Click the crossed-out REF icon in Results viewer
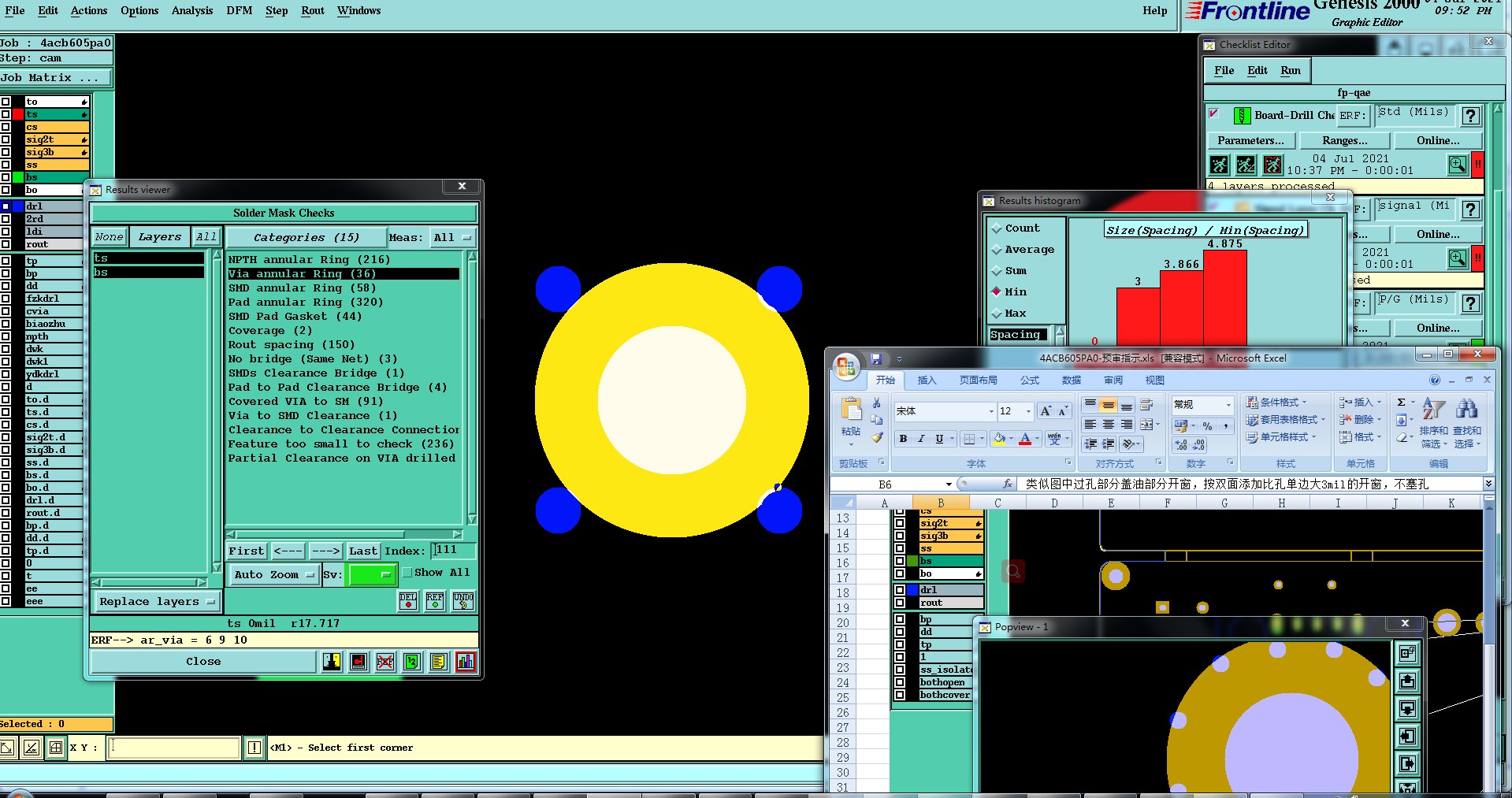1512x798 pixels. coord(385,662)
